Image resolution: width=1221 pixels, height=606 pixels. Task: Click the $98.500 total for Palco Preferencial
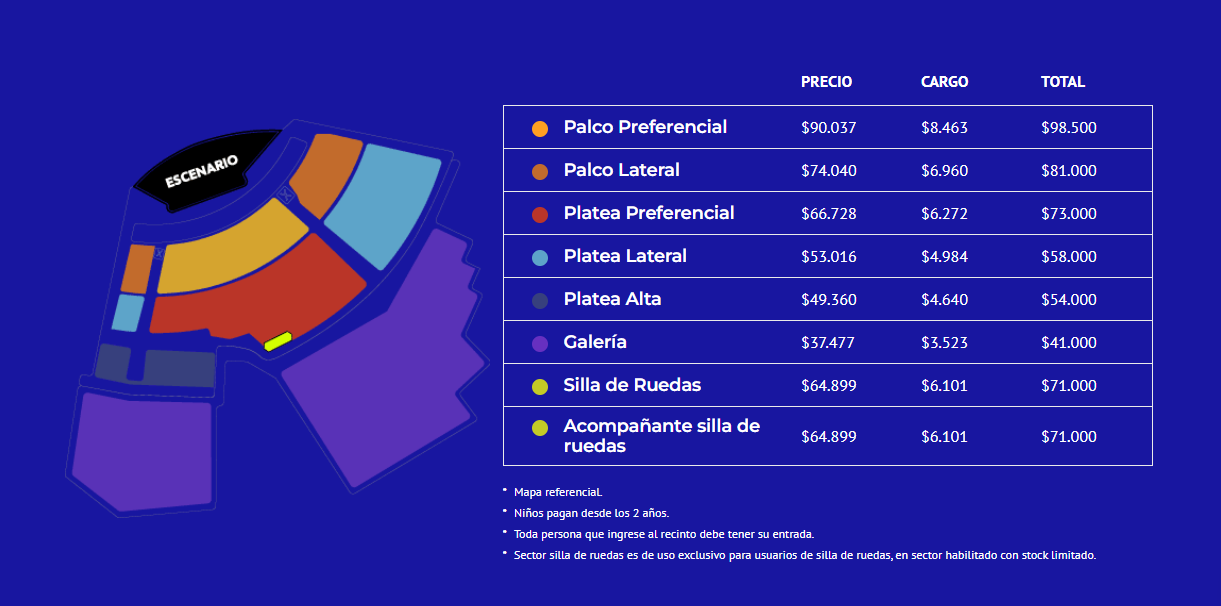click(x=1068, y=128)
